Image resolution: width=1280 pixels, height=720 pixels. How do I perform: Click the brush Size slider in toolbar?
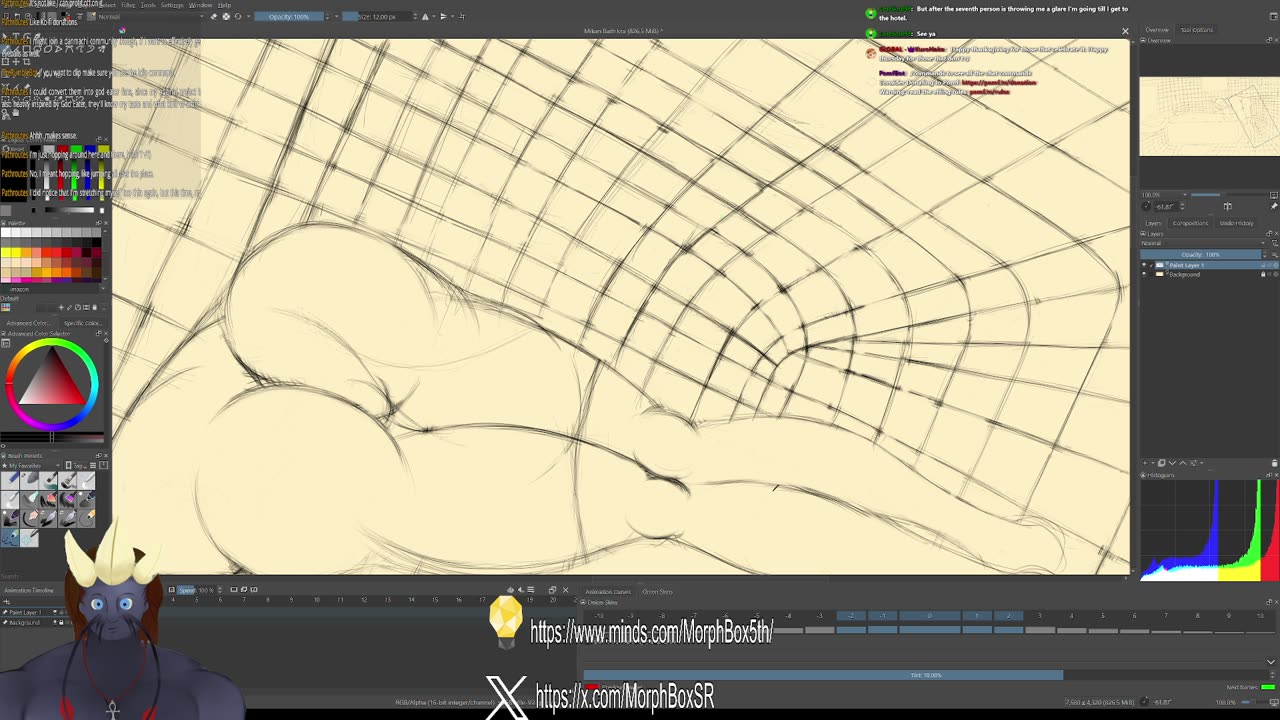pos(377,16)
